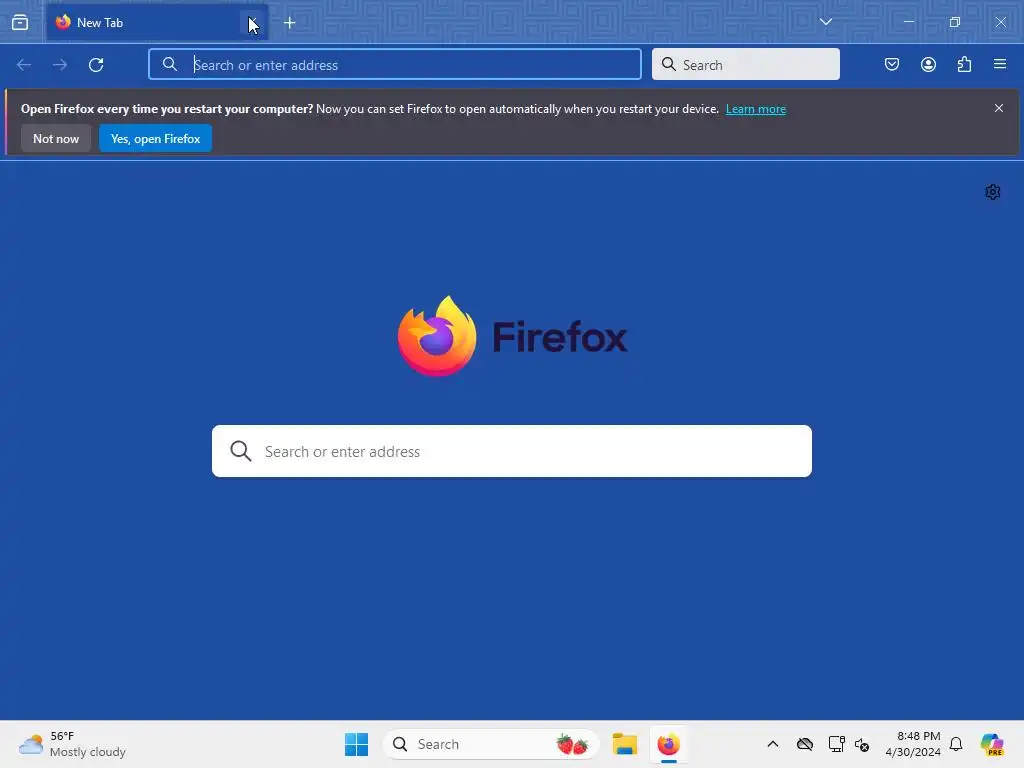Open new tab personalize gear
The height and width of the screenshot is (768, 1024).
[993, 192]
